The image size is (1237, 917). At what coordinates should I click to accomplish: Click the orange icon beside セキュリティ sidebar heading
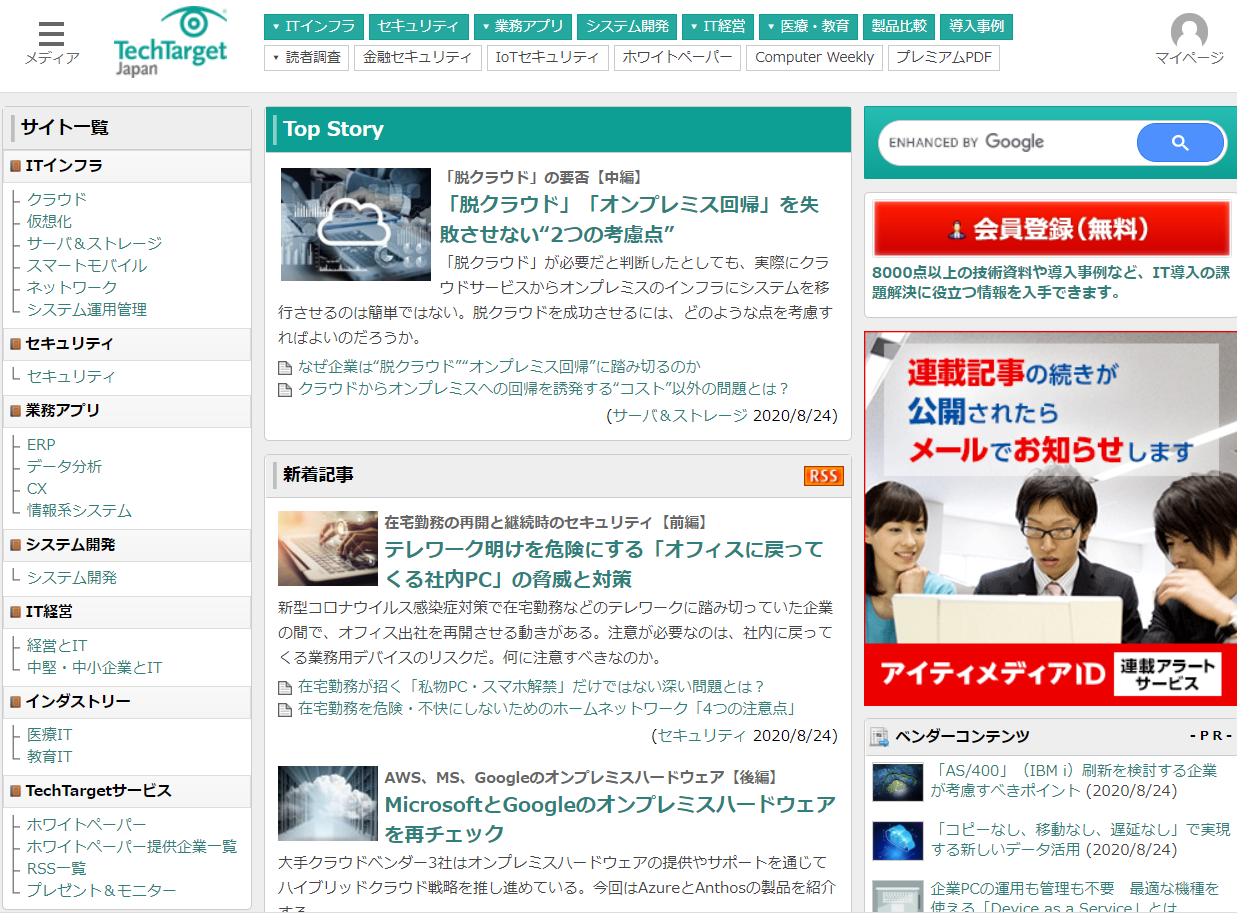tap(16, 343)
